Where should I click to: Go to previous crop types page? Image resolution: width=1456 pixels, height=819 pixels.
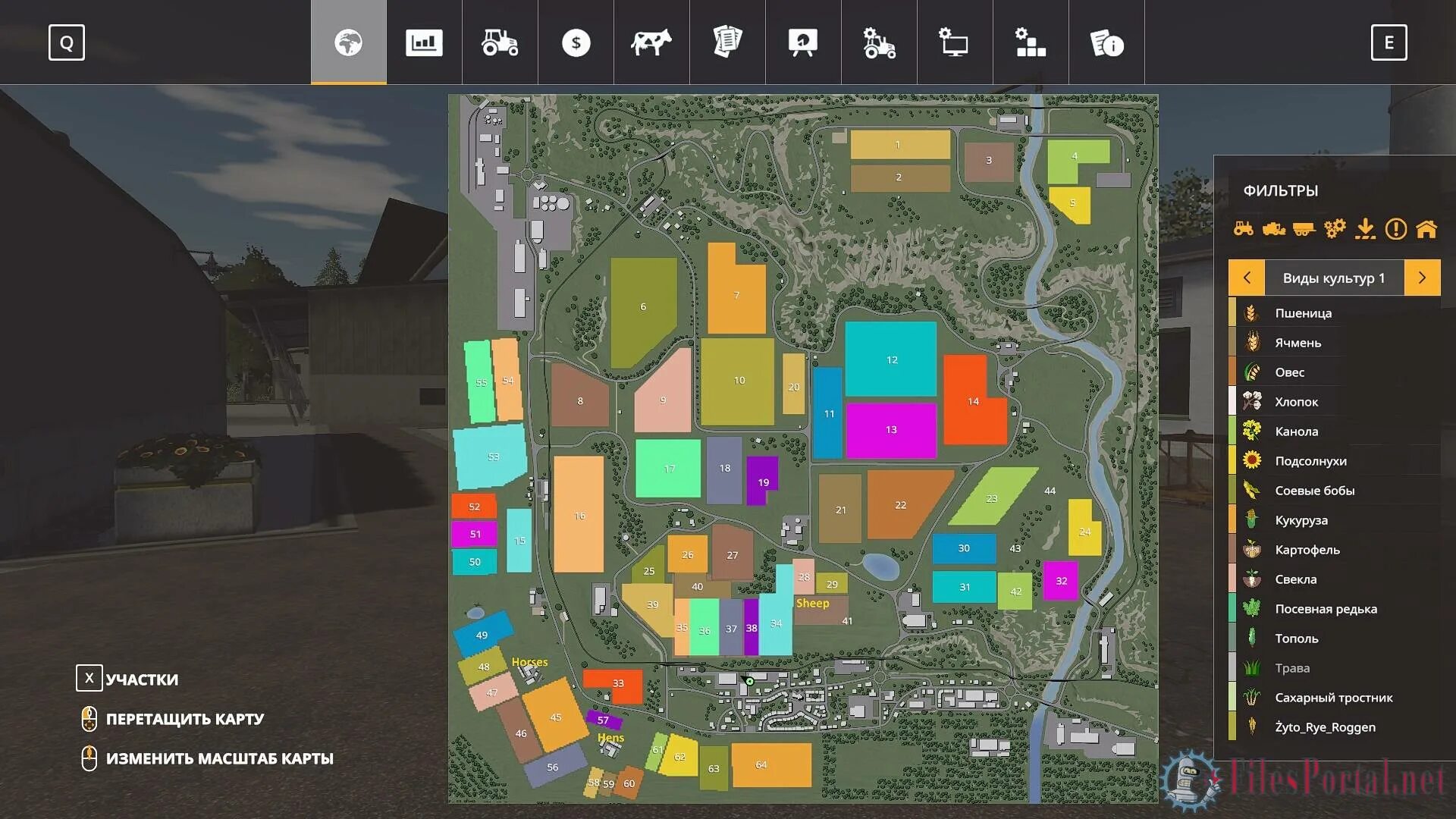point(1247,278)
